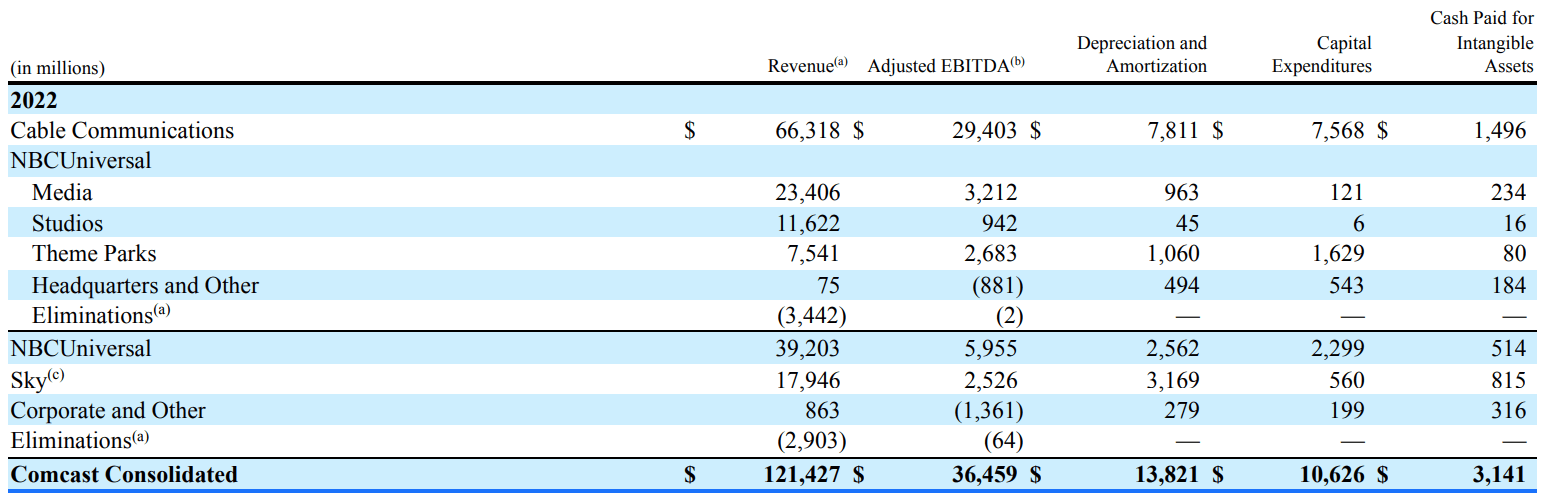Click Media capital expenditures 121

1346,193
